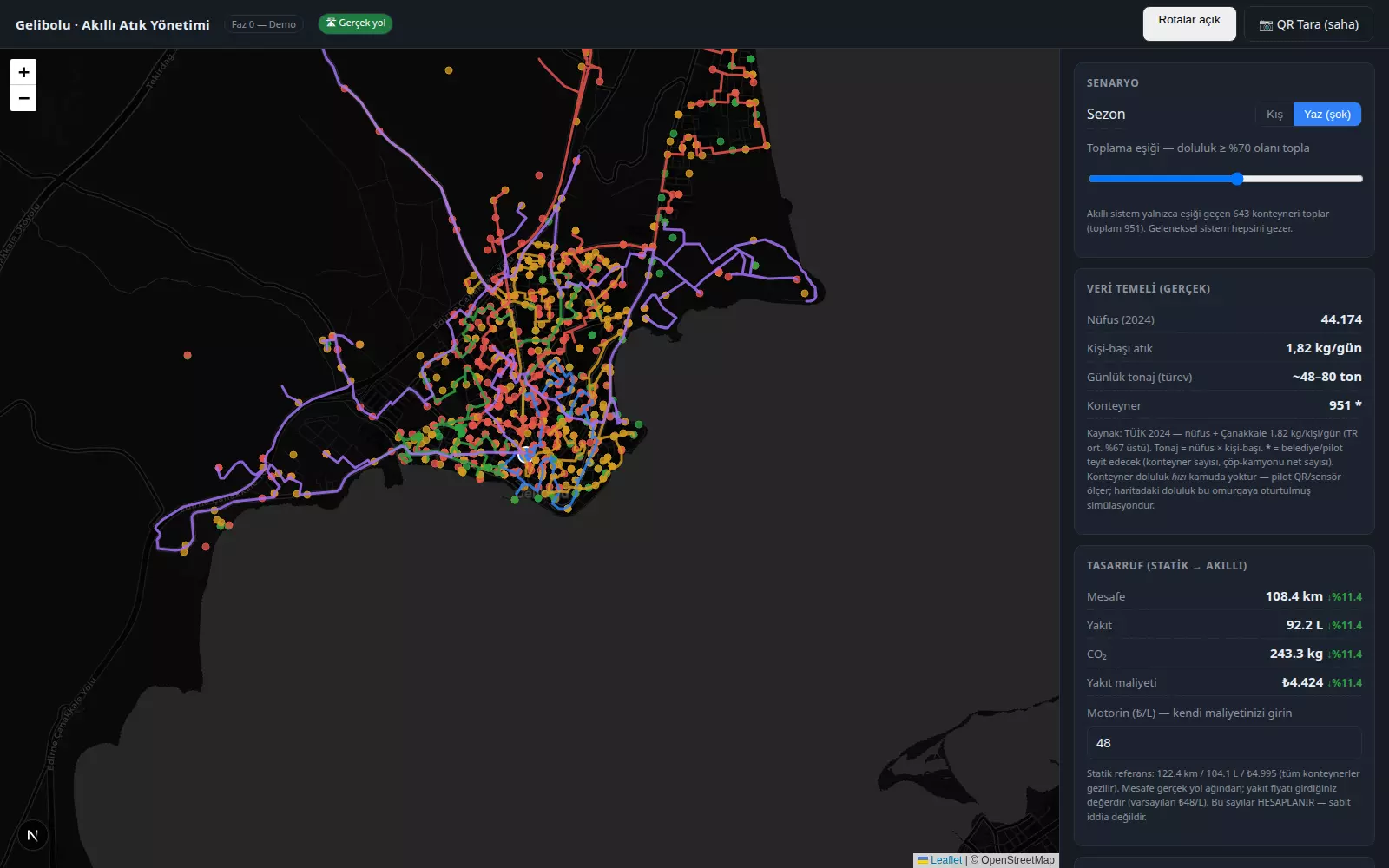Click the Faz 0 — Demo badge
This screenshot has height=868, width=1389.
pos(264,24)
